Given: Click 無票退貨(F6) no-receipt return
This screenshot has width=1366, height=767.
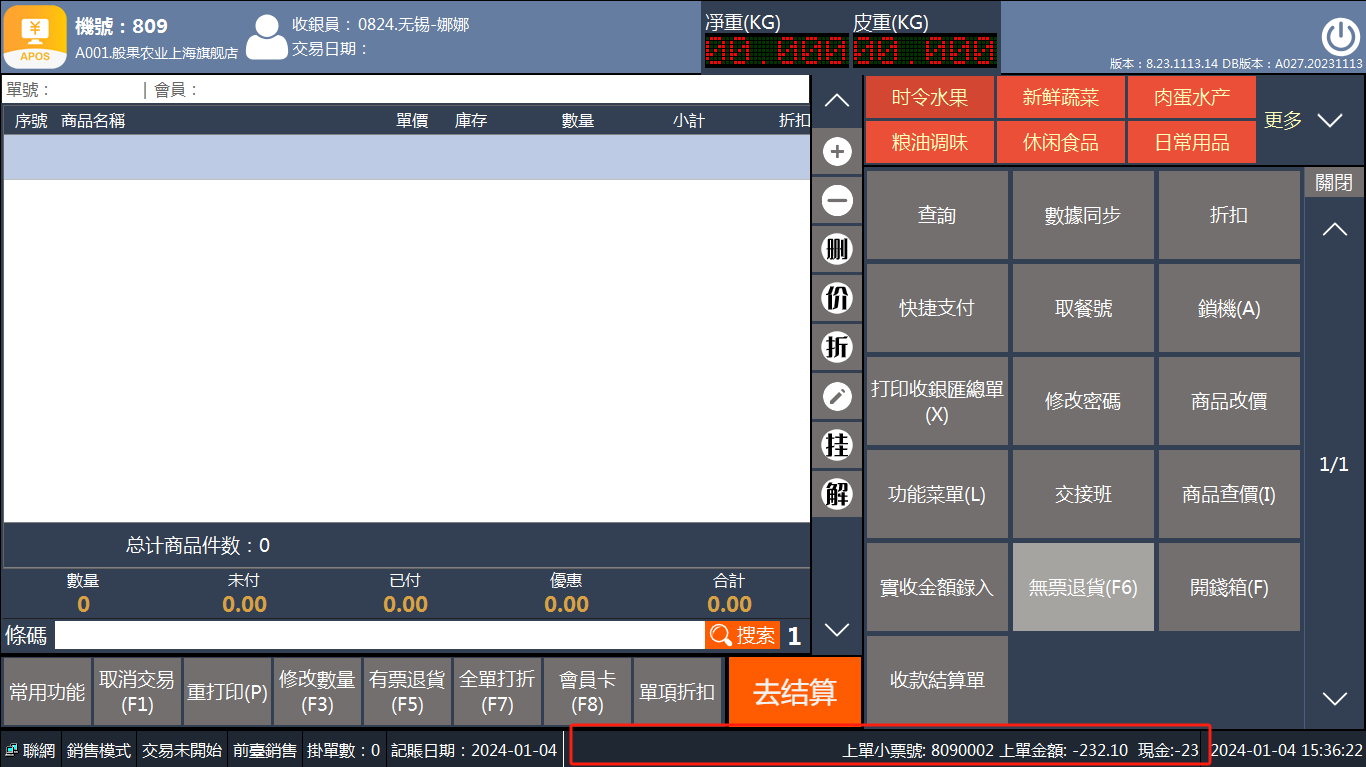Looking at the screenshot, I should click(x=1083, y=587).
